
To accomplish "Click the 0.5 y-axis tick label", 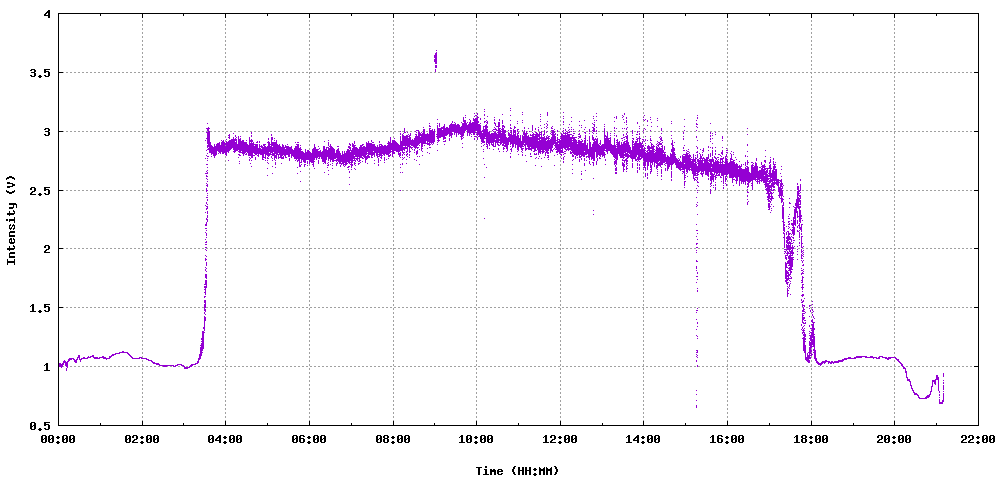I will 40,426.
